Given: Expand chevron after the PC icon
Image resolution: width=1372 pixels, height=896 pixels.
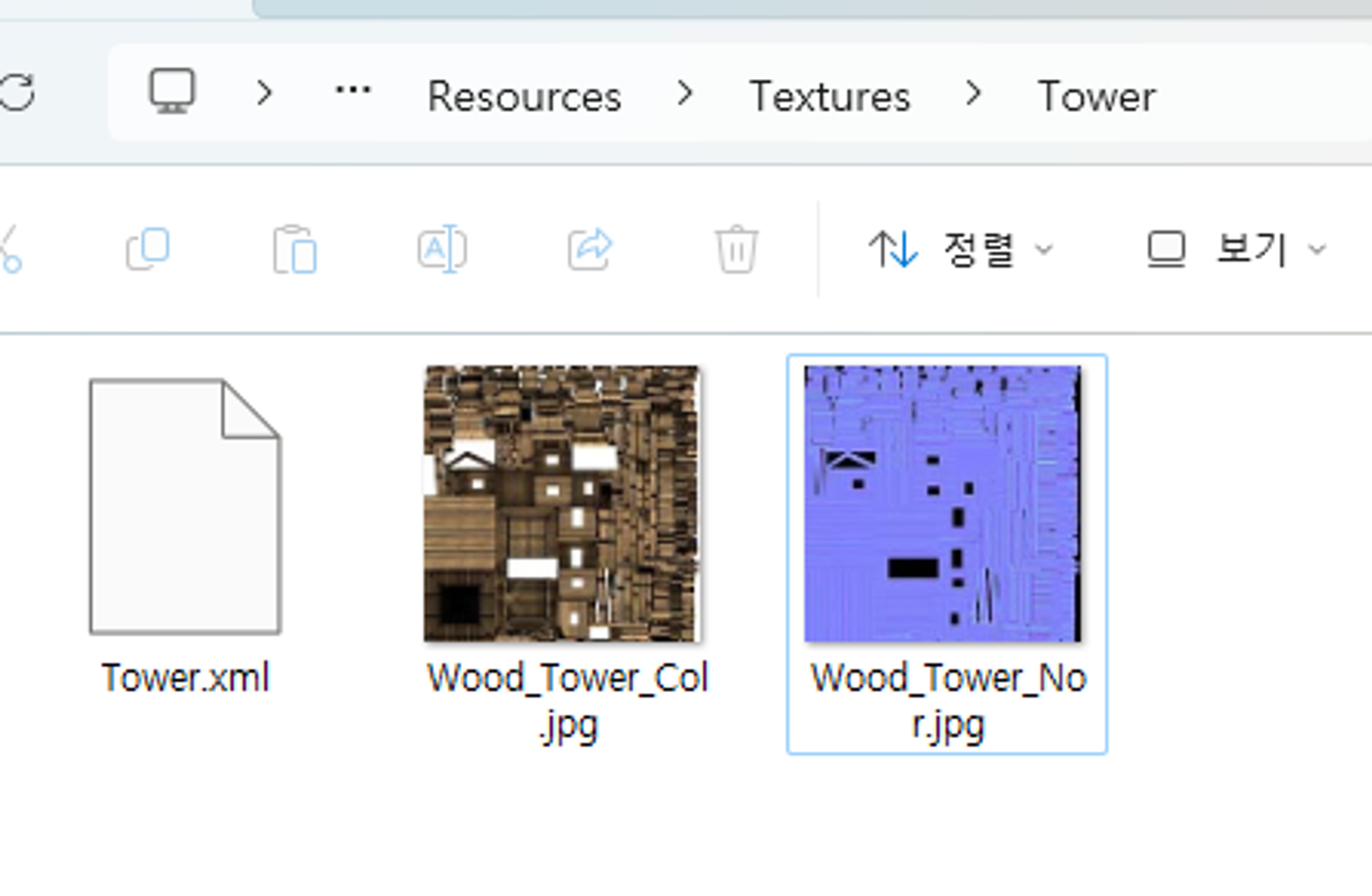Looking at the screenshot, I should 265,92.
